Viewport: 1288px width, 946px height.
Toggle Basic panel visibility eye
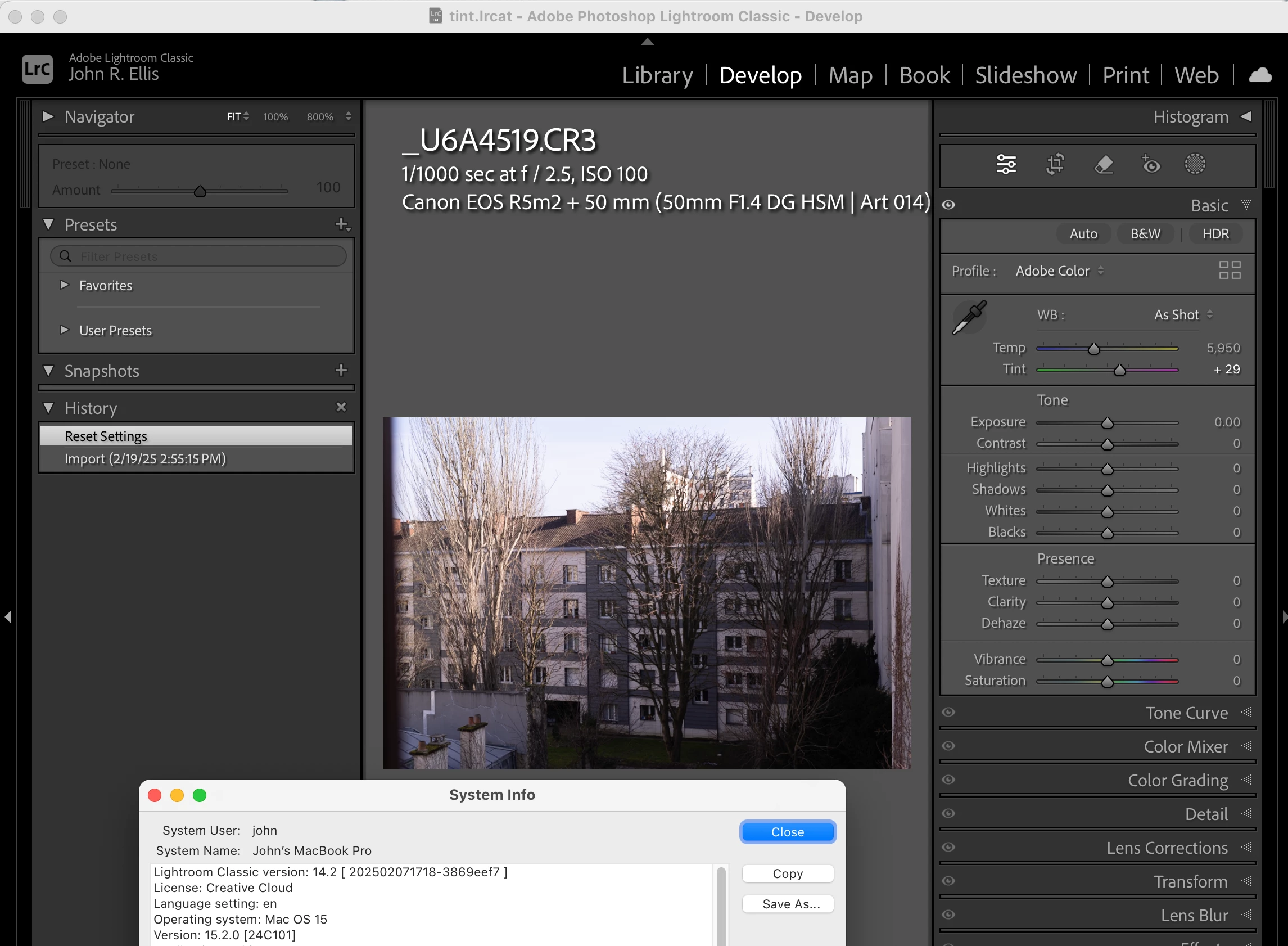click(948, 205)
